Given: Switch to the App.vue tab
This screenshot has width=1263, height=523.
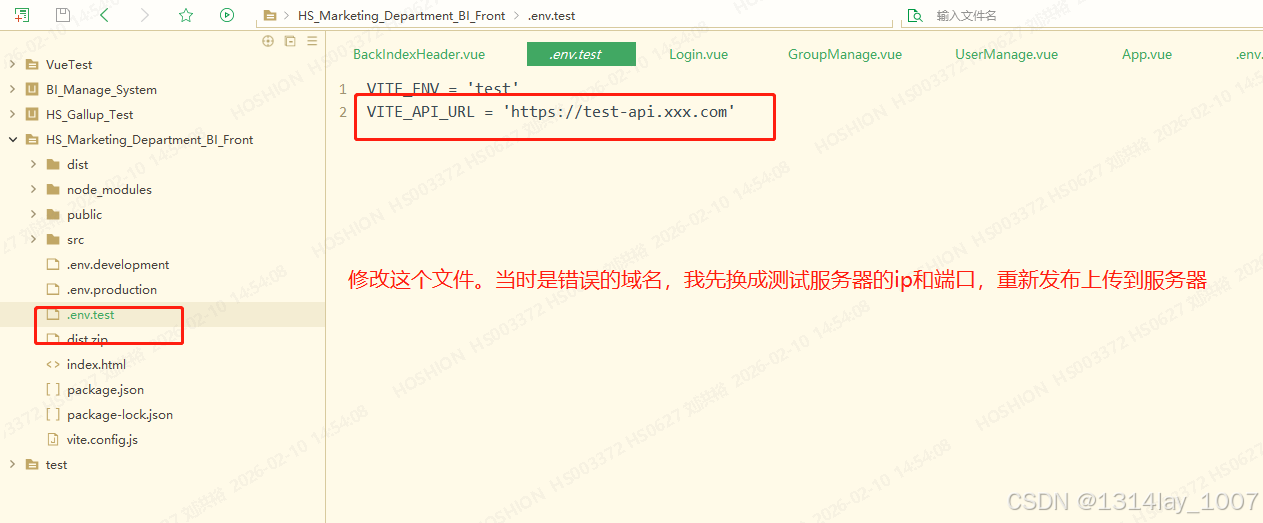Looking at the screenshot, I should tap(1147, 54).
